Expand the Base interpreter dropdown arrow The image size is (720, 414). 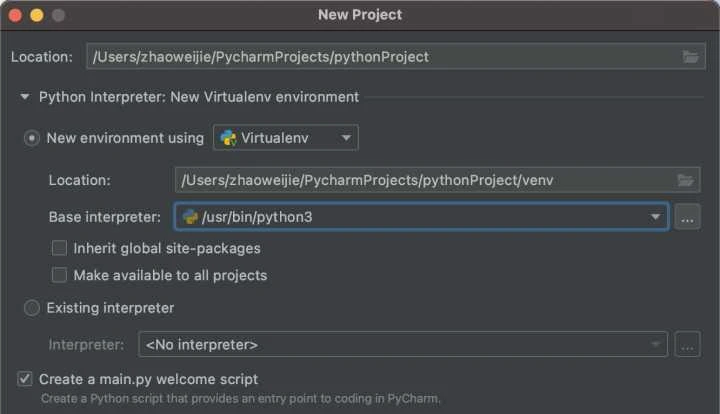pyautogui.click(x=655, y=217)
